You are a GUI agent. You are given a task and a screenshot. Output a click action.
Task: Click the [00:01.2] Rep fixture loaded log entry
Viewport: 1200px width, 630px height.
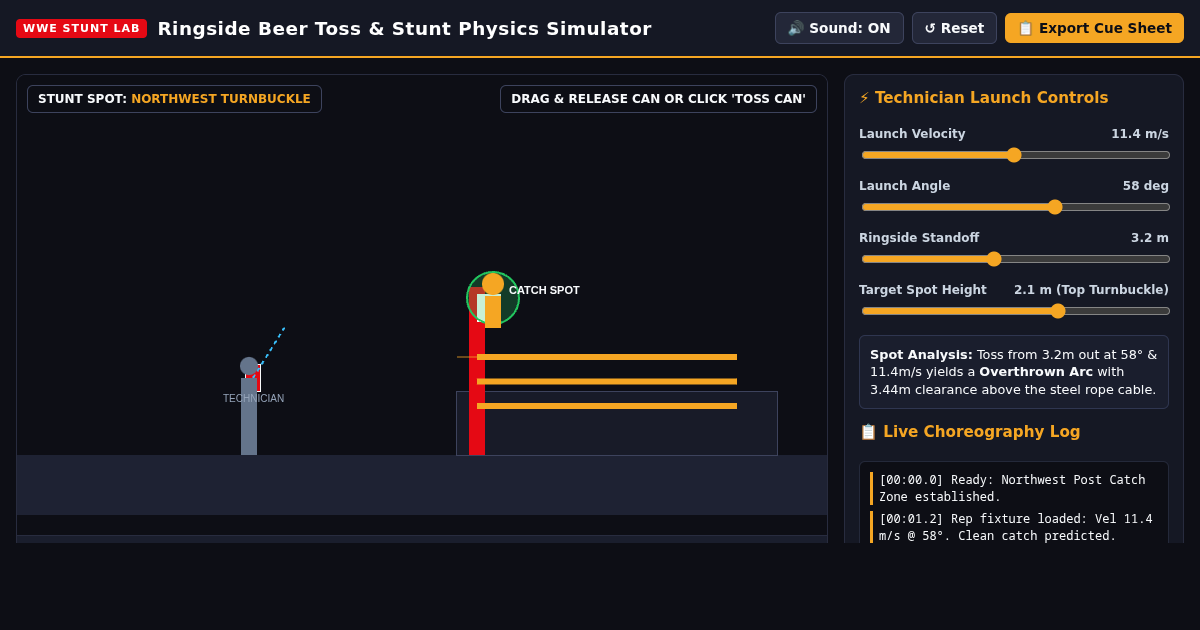click(1015, 527)
